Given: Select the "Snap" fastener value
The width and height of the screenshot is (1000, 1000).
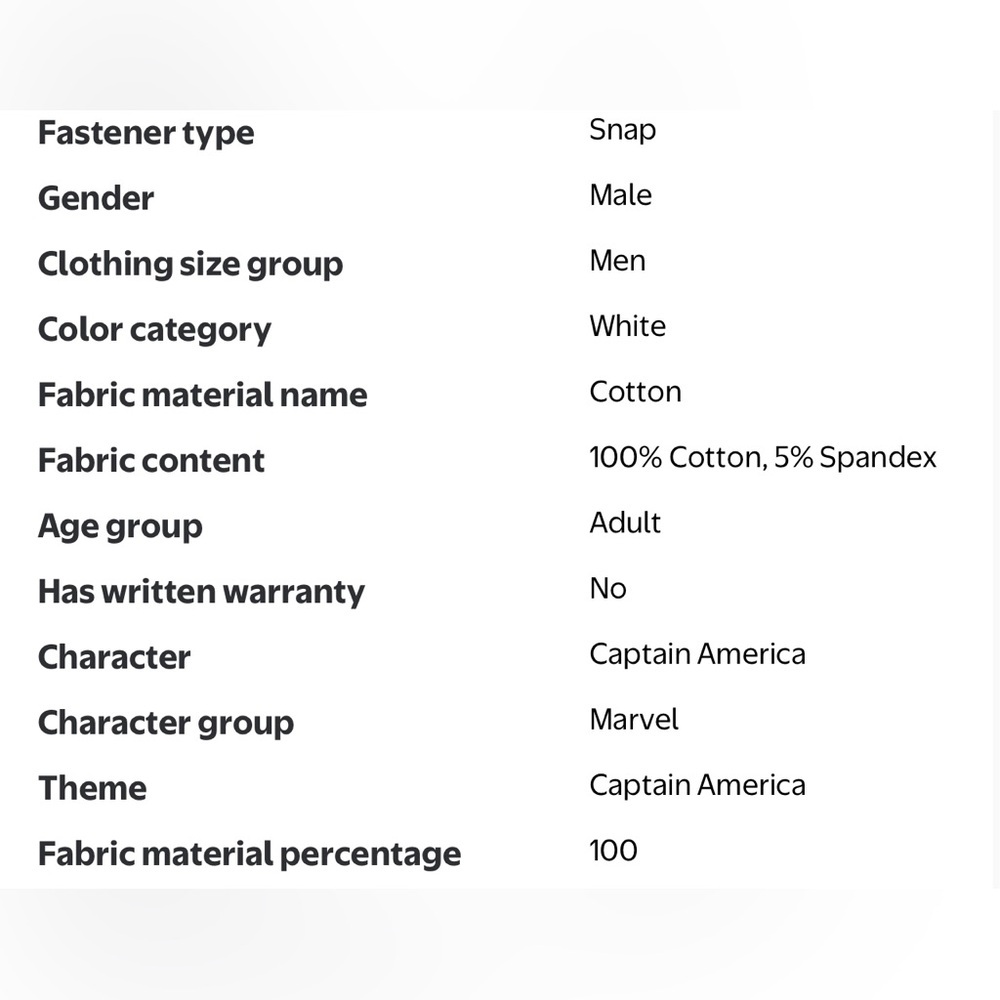Looking at the screenshot, I should point(622,130).
